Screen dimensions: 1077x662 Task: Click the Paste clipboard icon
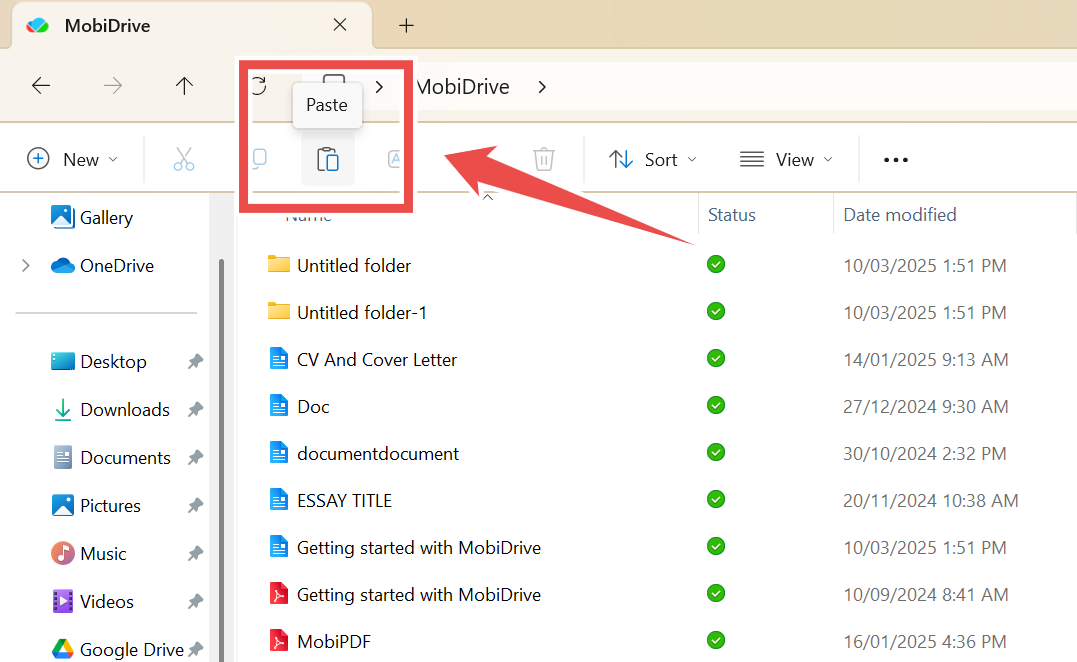coord(328,160)
